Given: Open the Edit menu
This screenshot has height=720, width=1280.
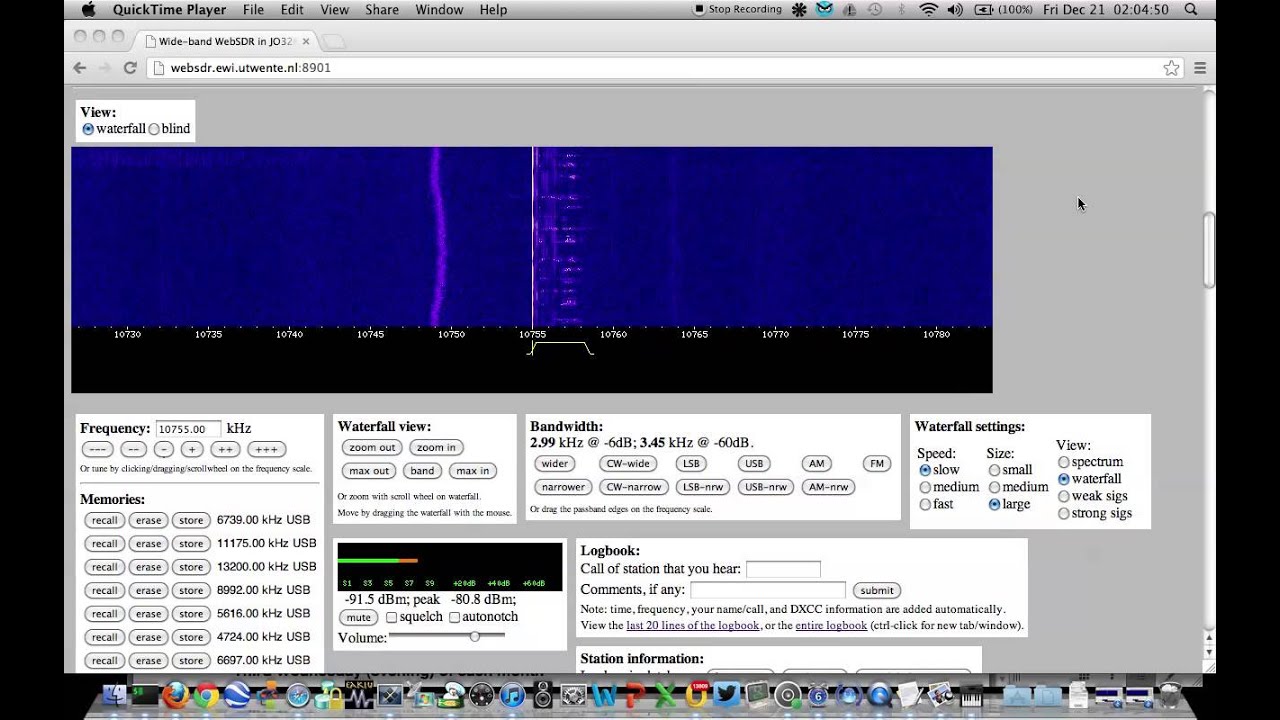Looking at the screenshot, I should 292,9.
